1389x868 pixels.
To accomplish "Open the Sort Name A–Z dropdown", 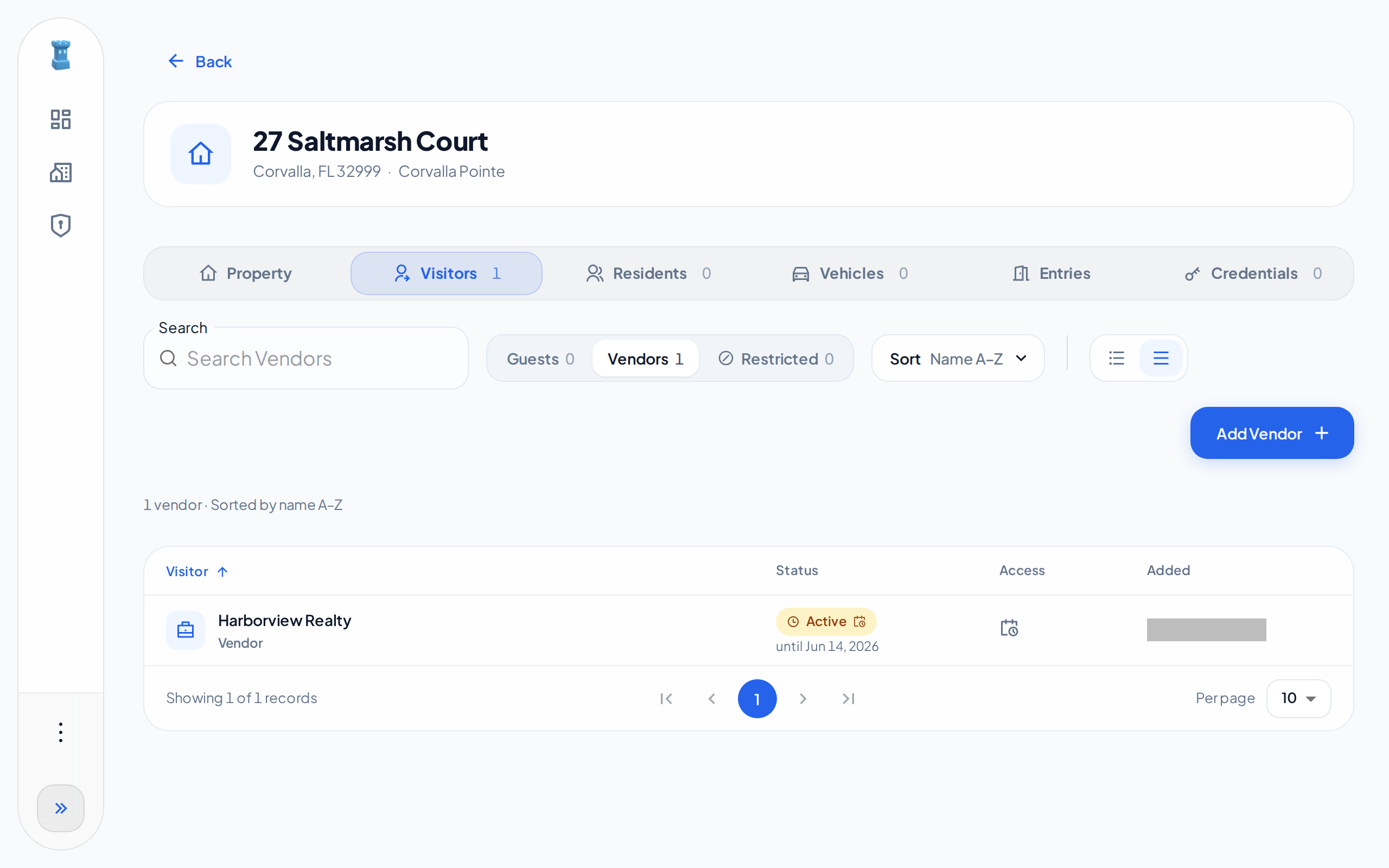I will tap(957, 359).
